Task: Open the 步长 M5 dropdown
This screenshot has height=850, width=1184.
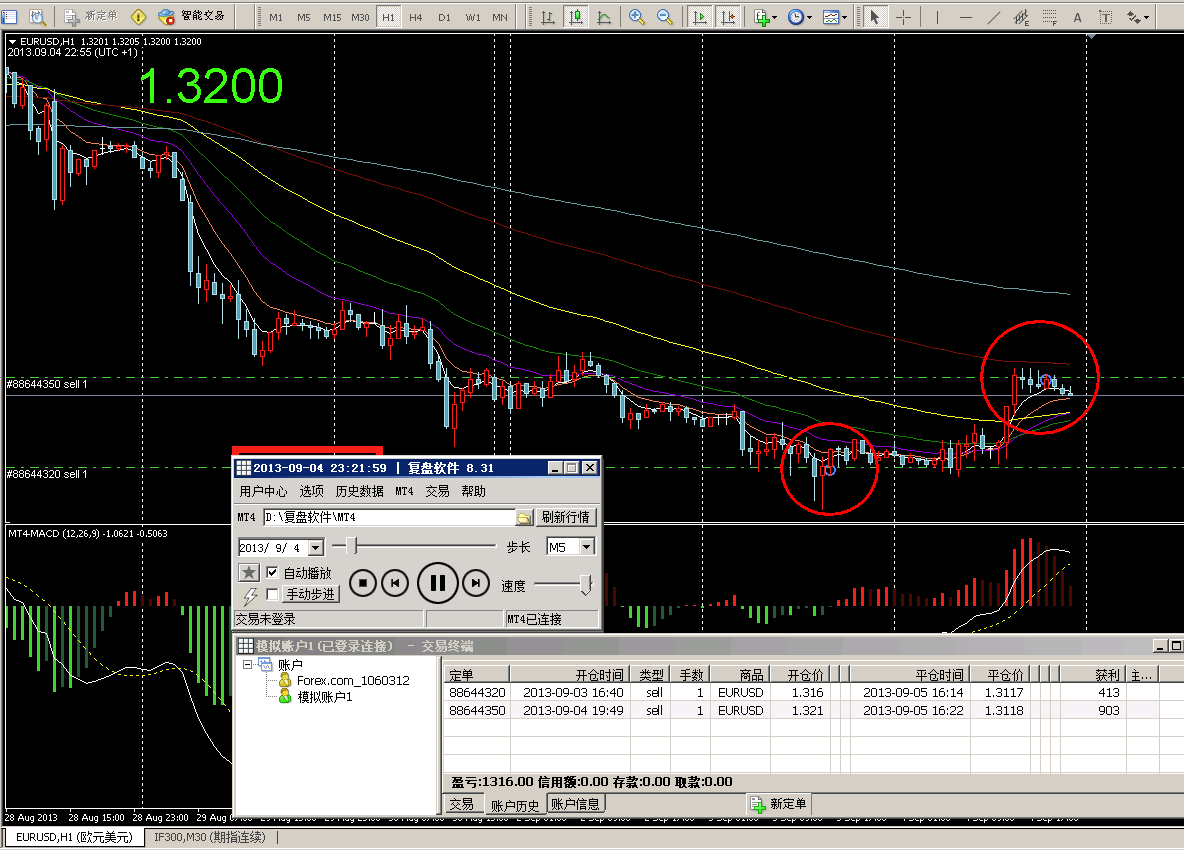Action: (586, 547)
